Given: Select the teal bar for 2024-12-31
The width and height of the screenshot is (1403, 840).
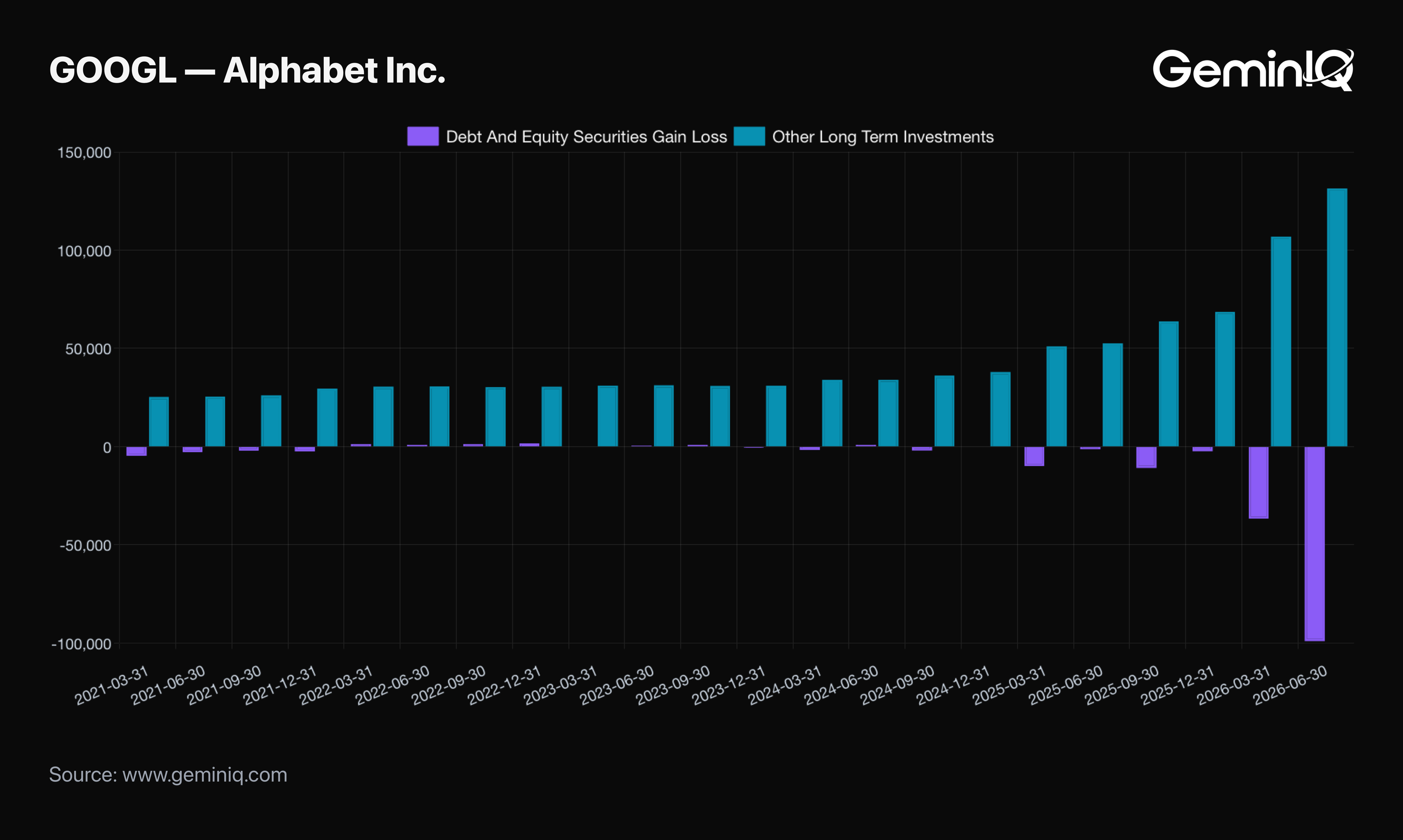Looking at the screenshot, I should [1000, 409].
